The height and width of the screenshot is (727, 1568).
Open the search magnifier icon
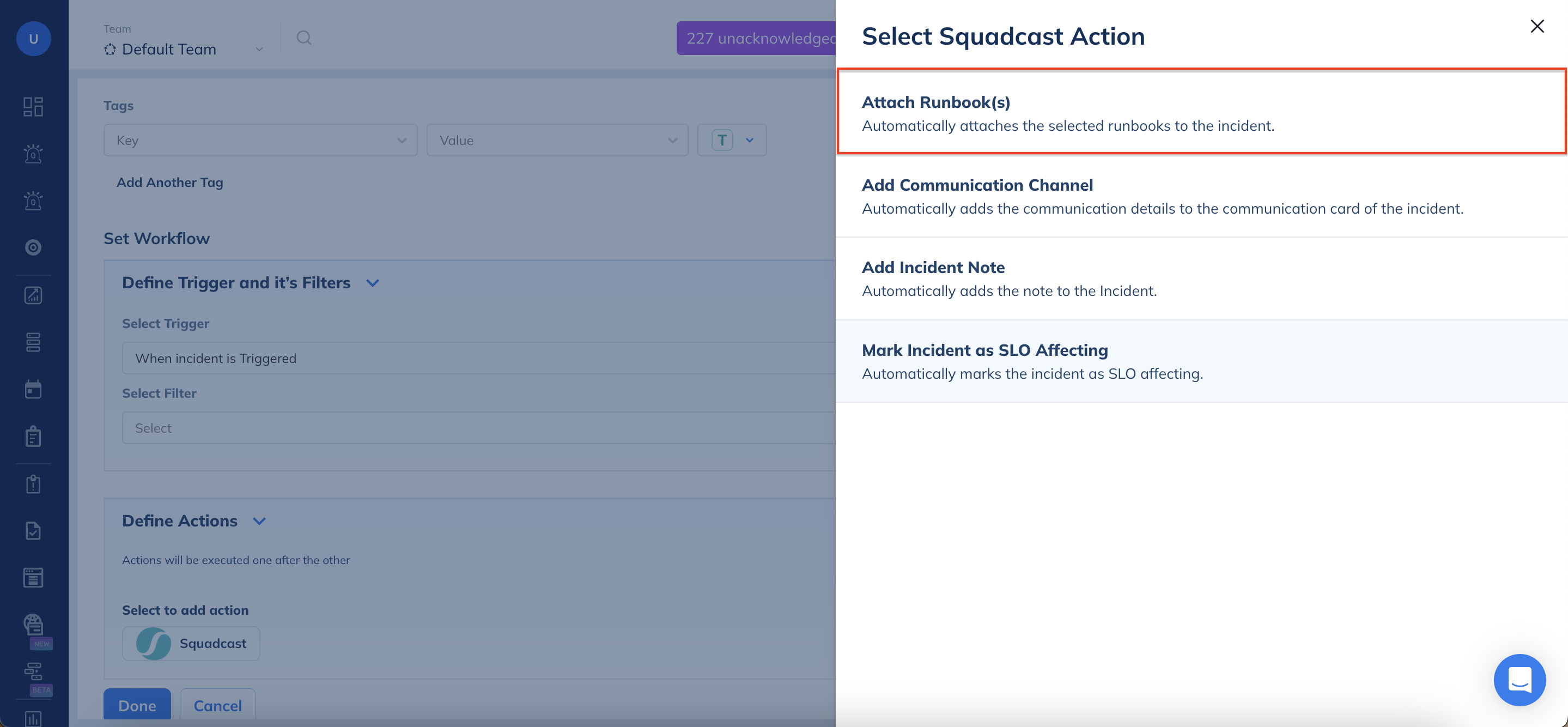coord(304,38)
